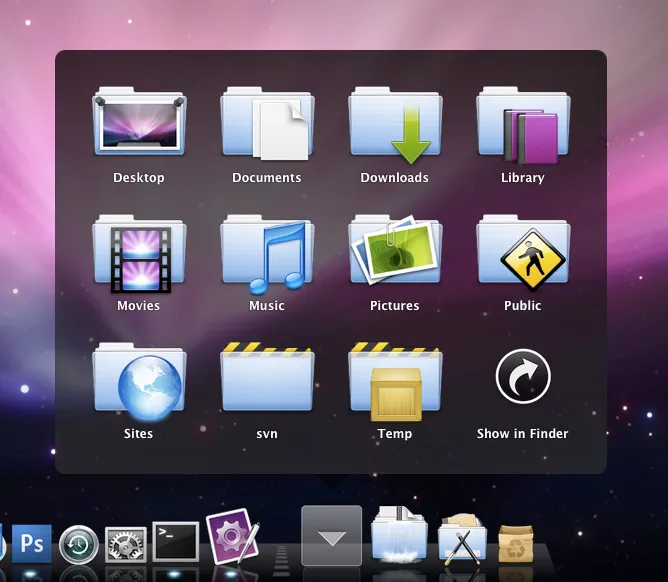Launch Photoshop from the Dock
Viewport: 668px width, 582px height.
32,543
